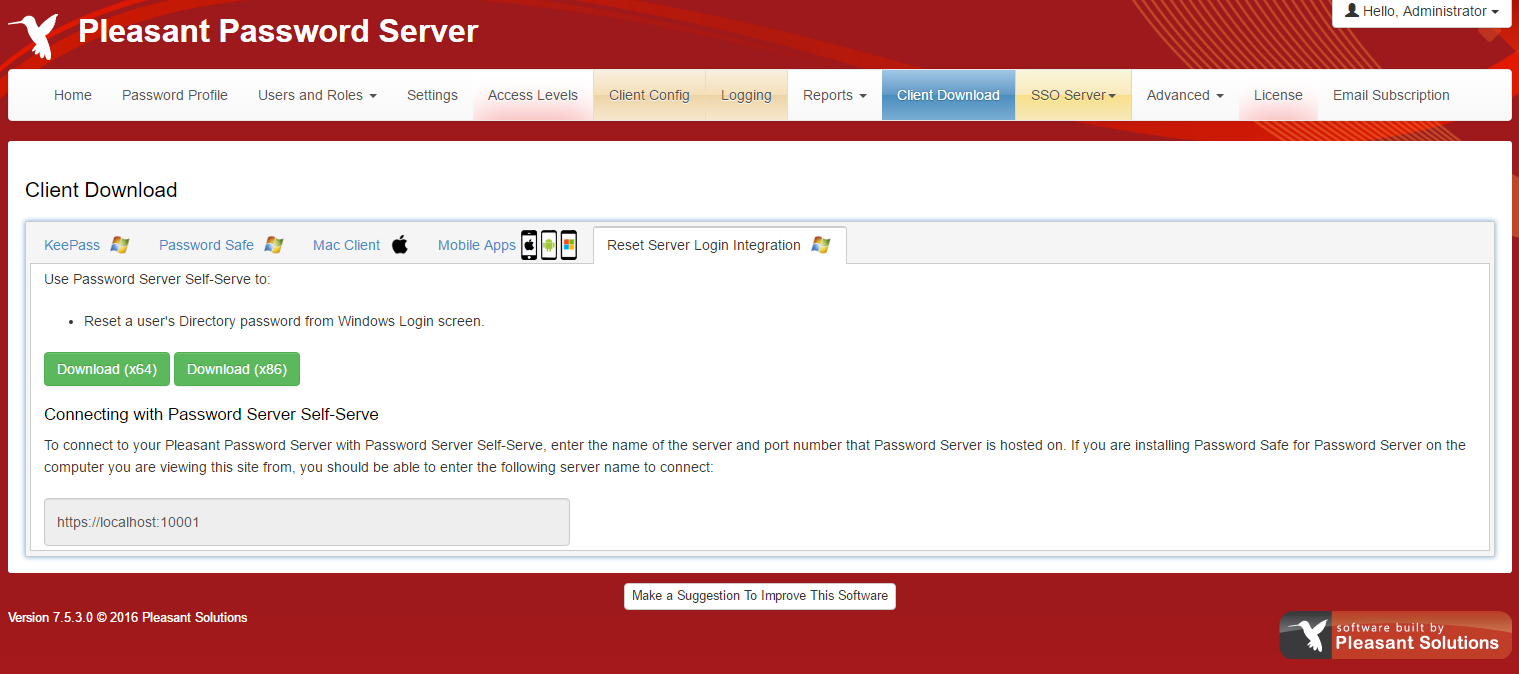Open Email Subscription page

[1391, 95]
